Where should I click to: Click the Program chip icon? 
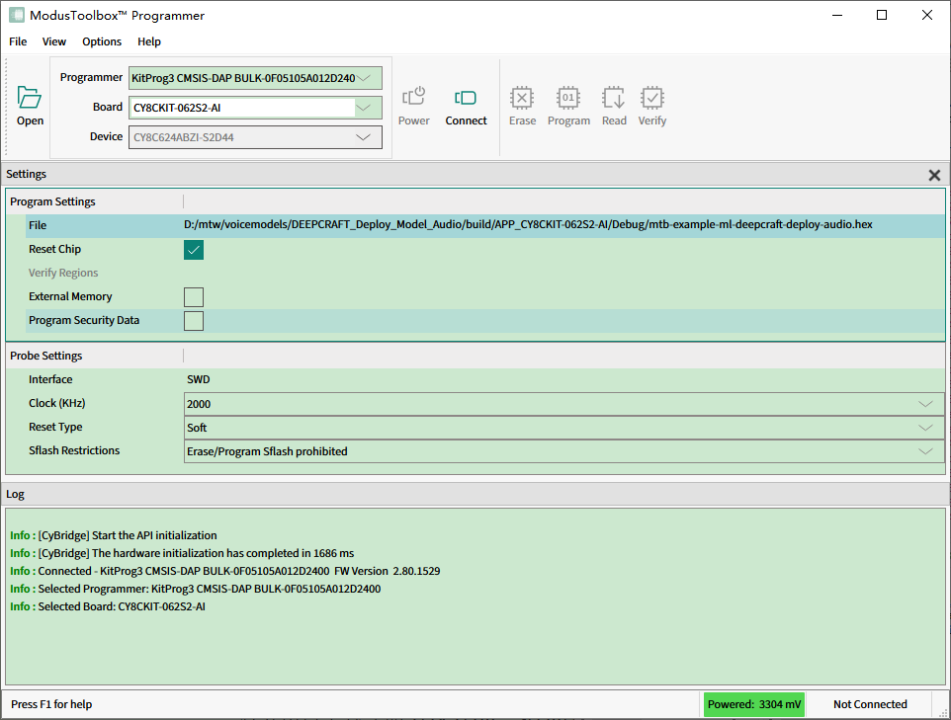point(568,106)
